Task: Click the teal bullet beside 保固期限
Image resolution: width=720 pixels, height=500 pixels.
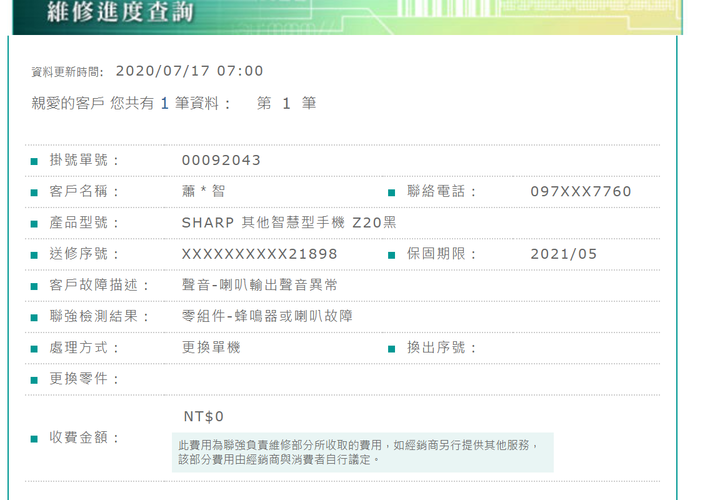Action: point(392,255)
